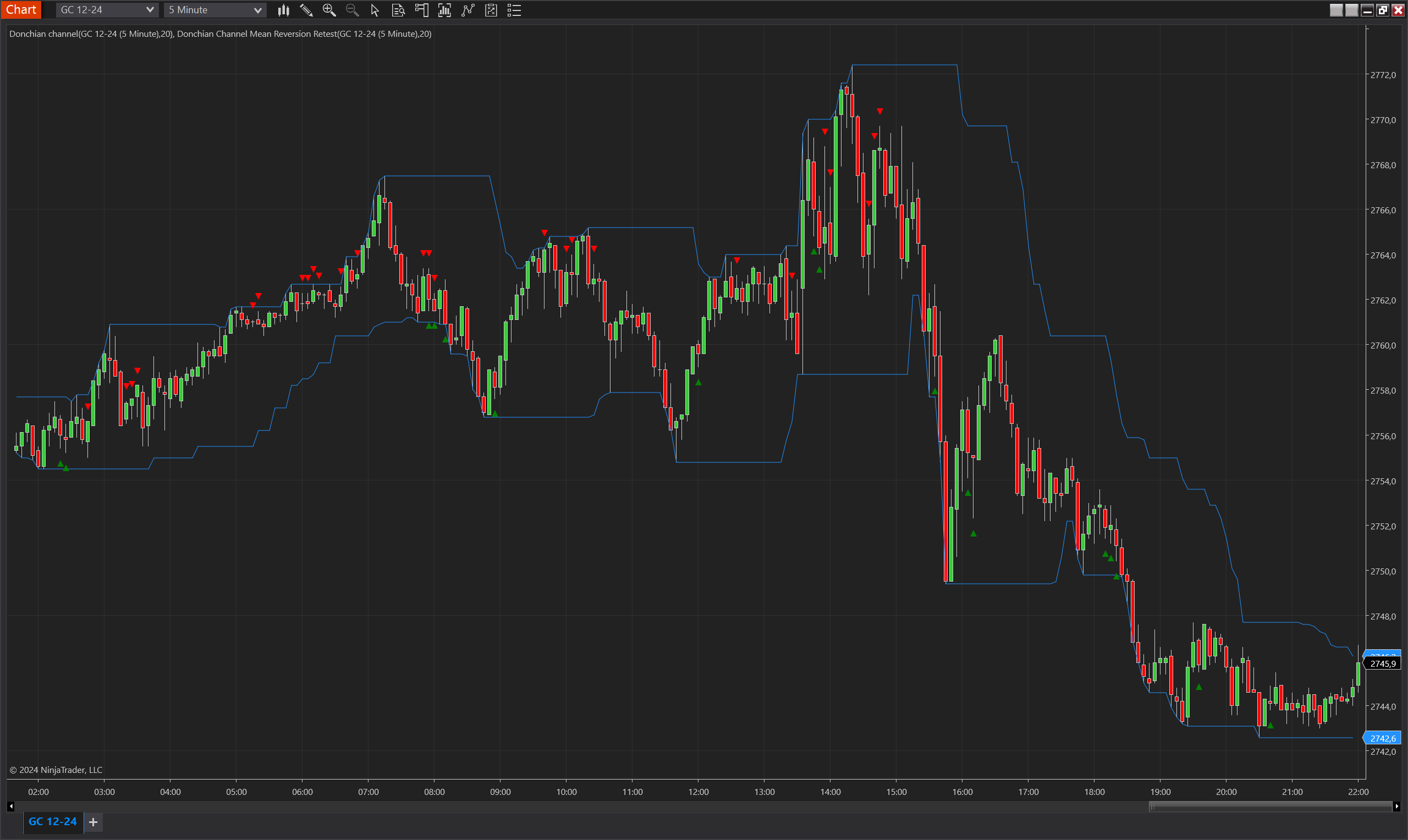Click the 16:00 time axis label

click(963, 792)
